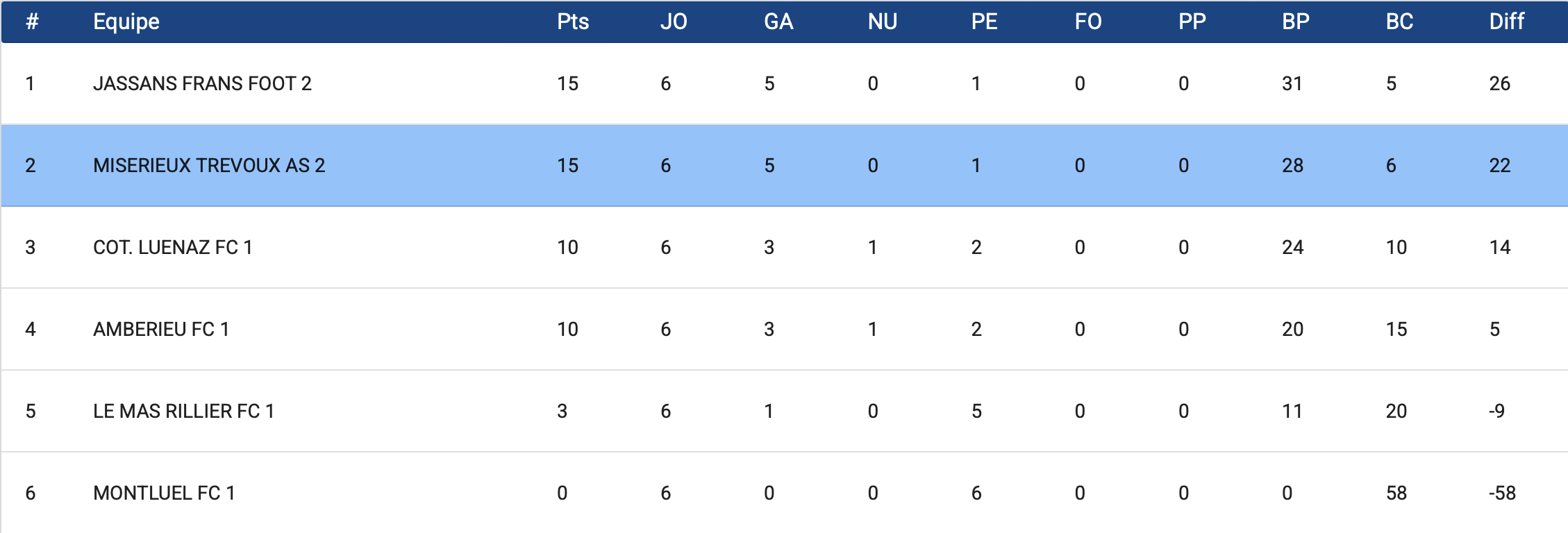
Task: Select the NU column header
Action: click(883, 22)
